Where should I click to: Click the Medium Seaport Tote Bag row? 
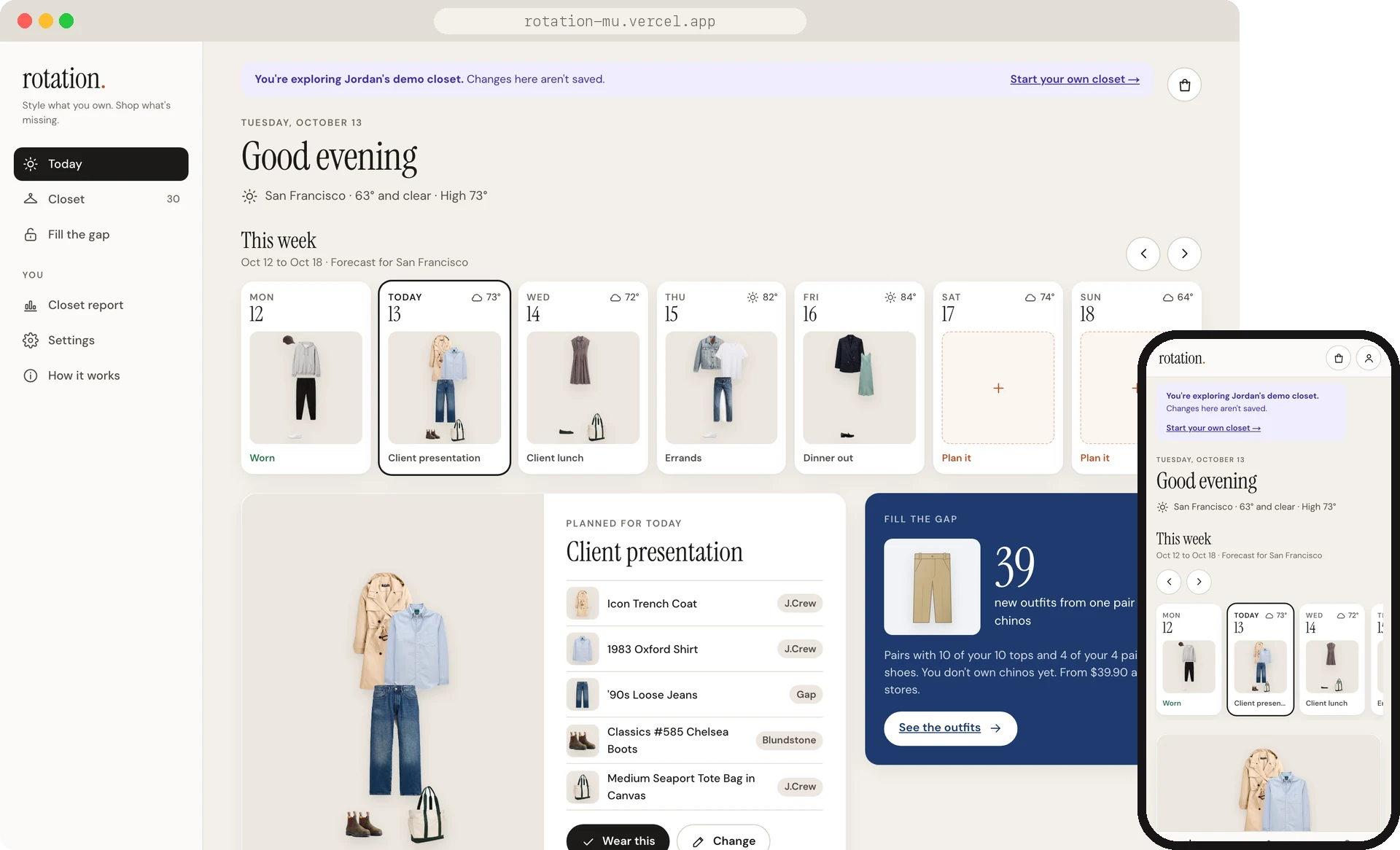point(694,787)
